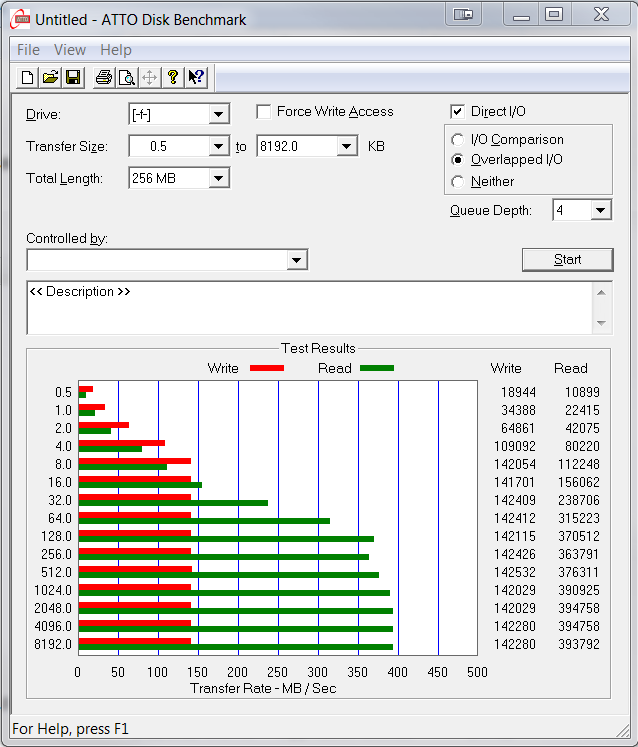Choose the Neither radio option
The height and width of the screenshot is (747, 638).
458,182
